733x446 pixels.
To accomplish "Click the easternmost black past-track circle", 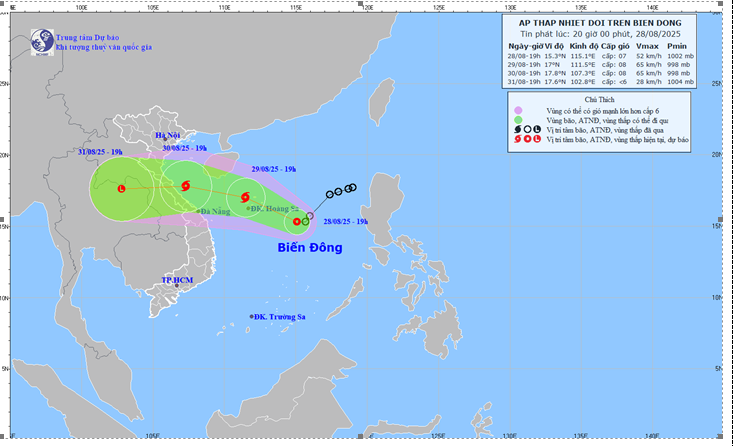I will tap(352, 187).
